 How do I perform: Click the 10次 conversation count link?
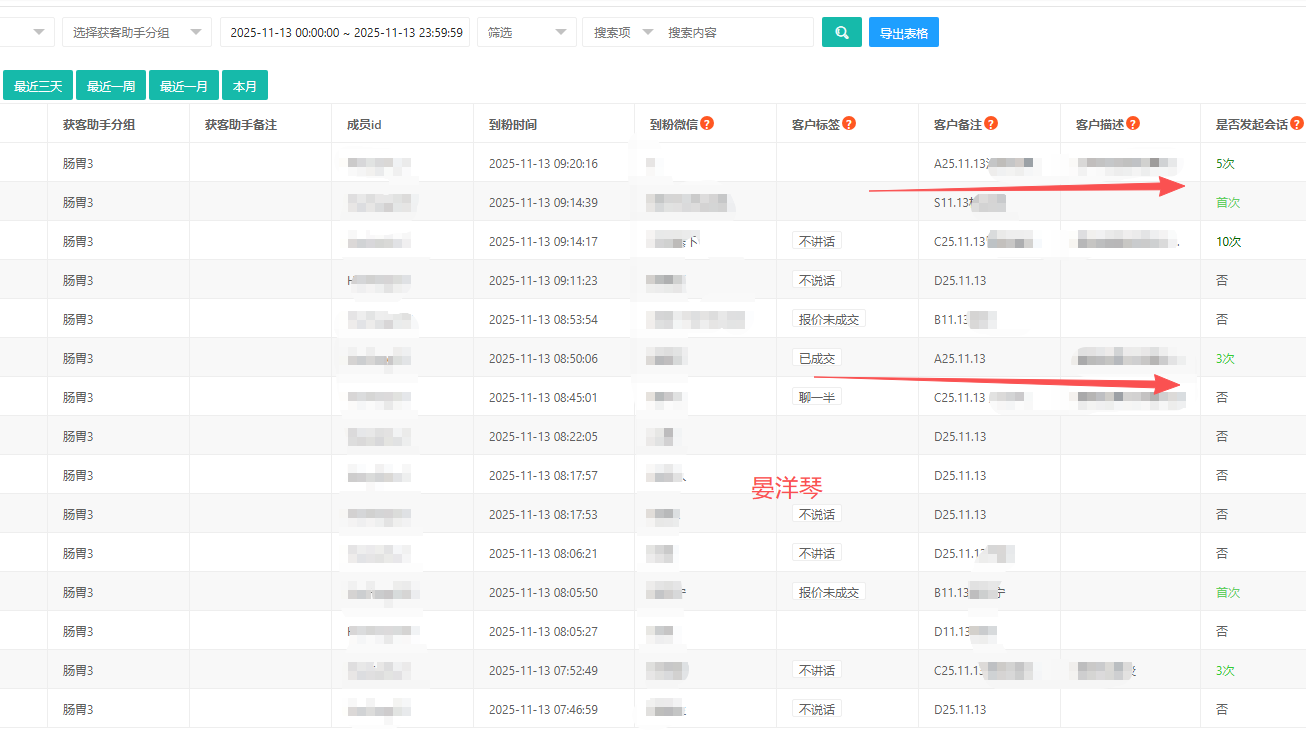(1229, 242)
